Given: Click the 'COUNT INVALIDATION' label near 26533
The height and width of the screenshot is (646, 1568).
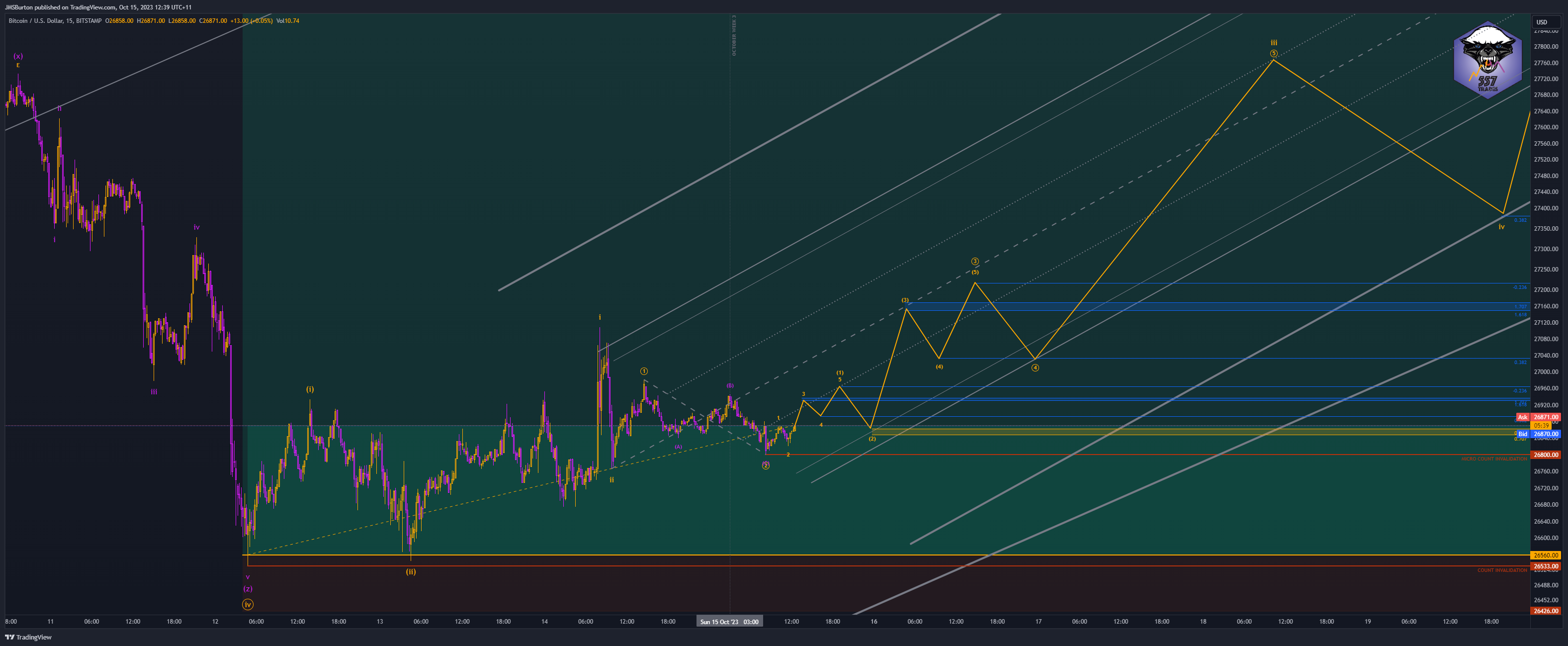Looking at the screenshot, I should 1502,570.
